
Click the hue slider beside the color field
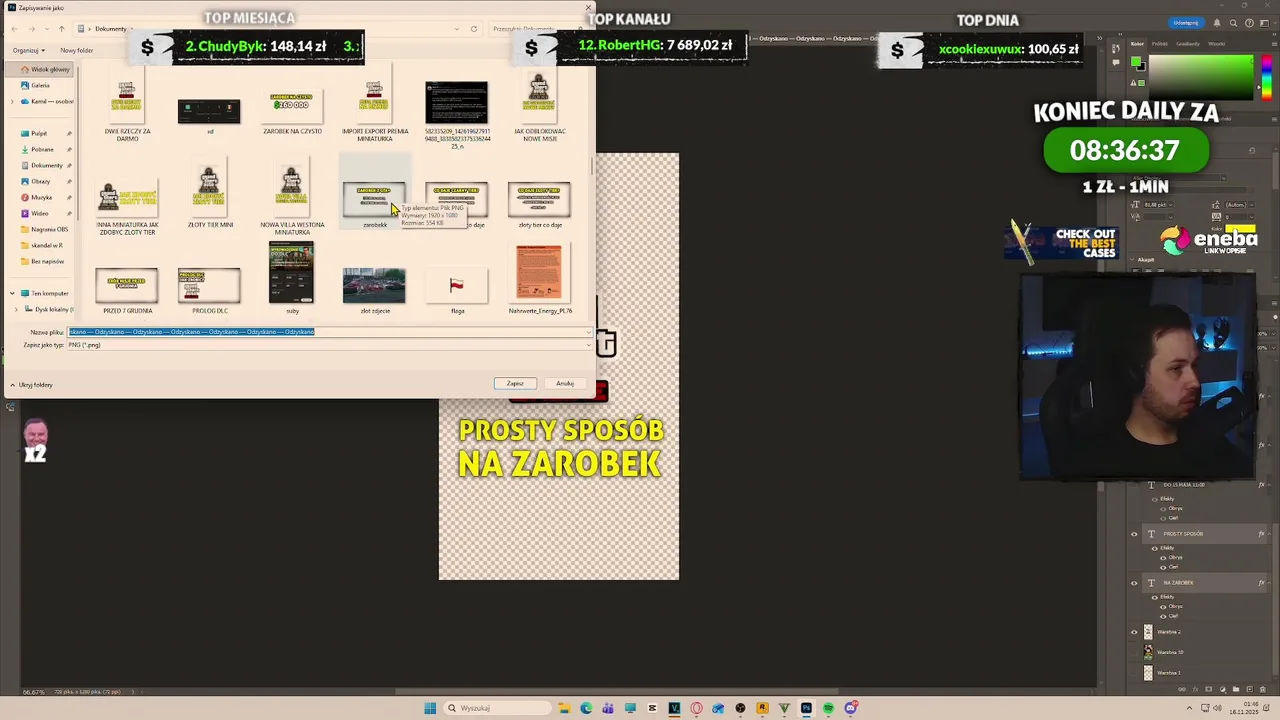pyautogui.click(x=1267, y=78)
